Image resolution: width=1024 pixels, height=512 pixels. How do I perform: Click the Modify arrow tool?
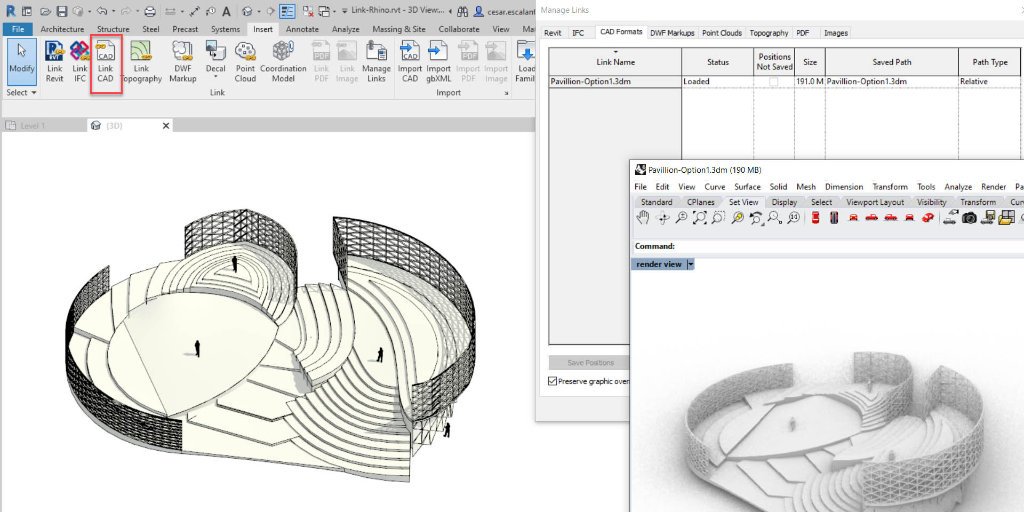[22, 60]
